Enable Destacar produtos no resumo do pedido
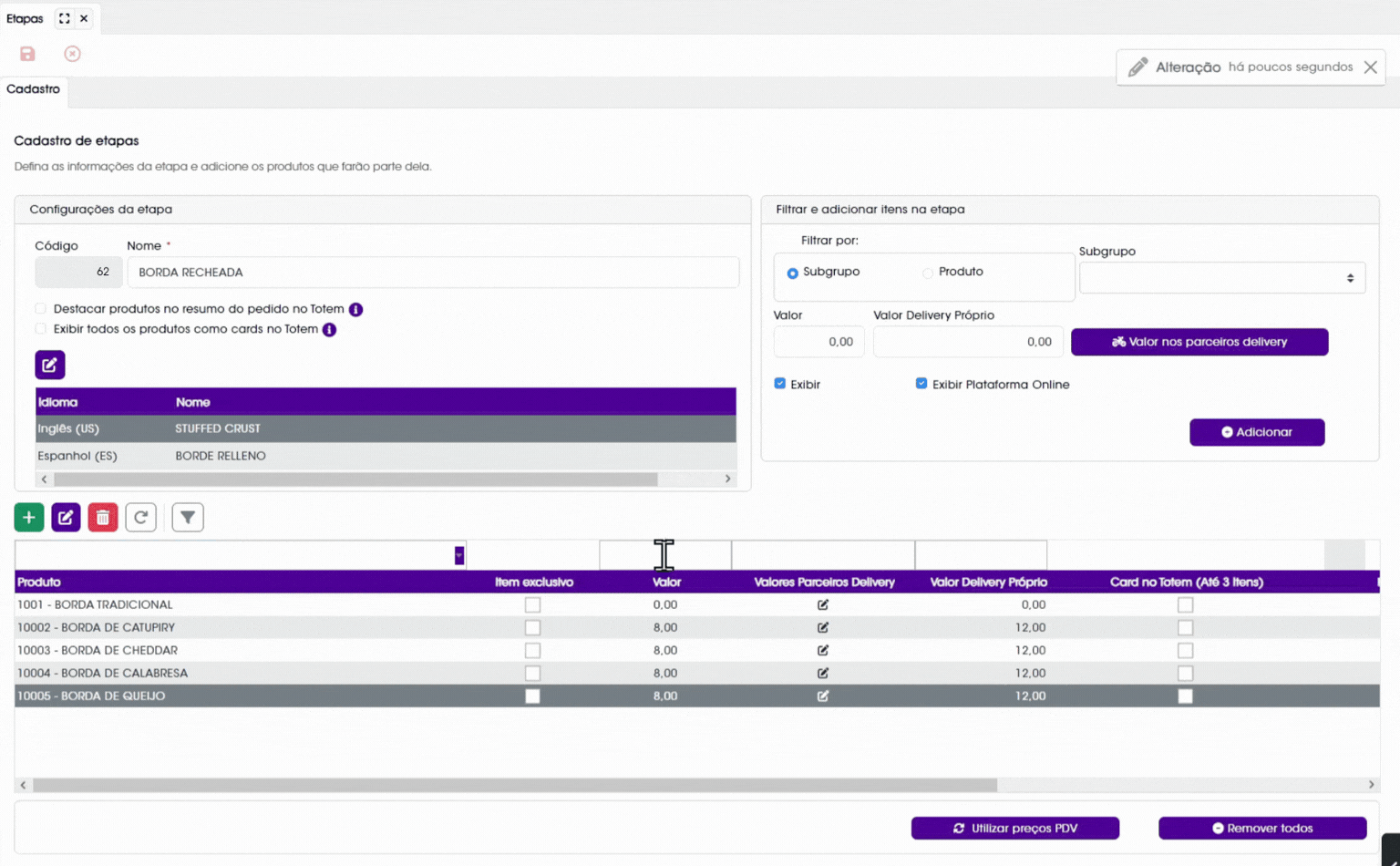Viewport: 1400px width, 866px height. [40, 309]
